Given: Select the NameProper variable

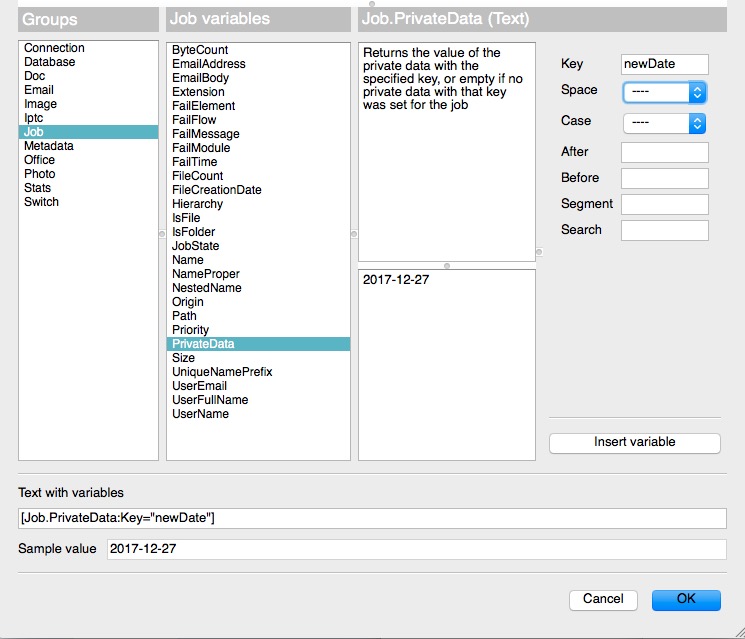Looking at the screenshot, I should (x=258, y=275).
